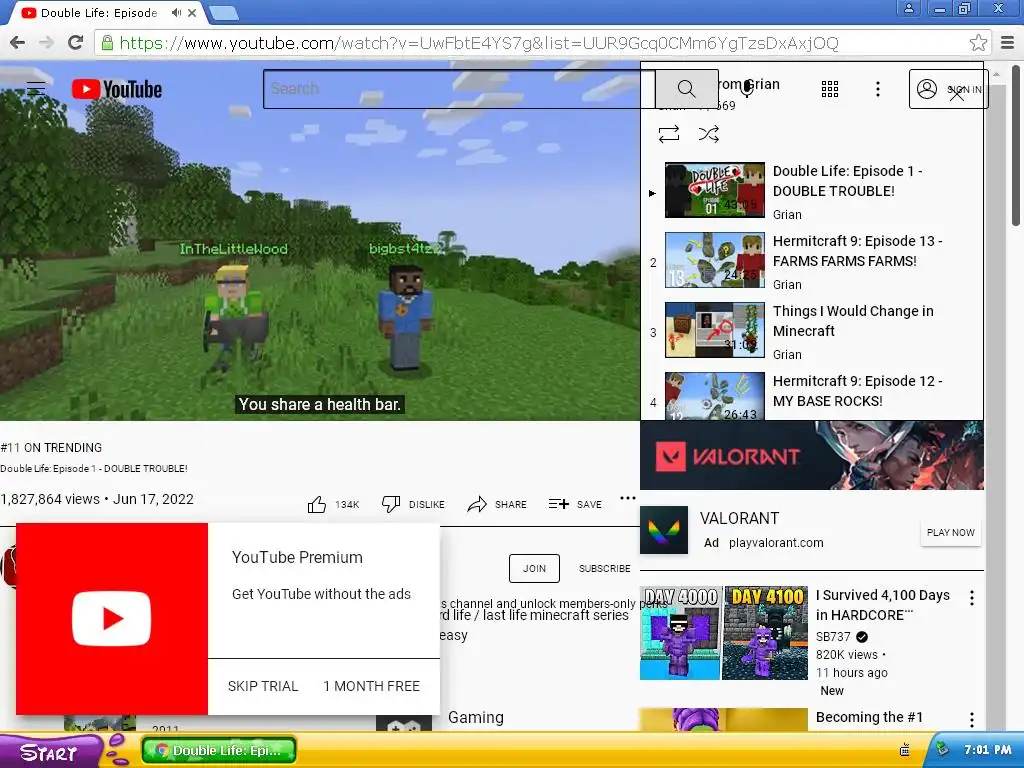The image size is (1024, 768).
Task: Shuffle the playlist
Action: [709, 134]
